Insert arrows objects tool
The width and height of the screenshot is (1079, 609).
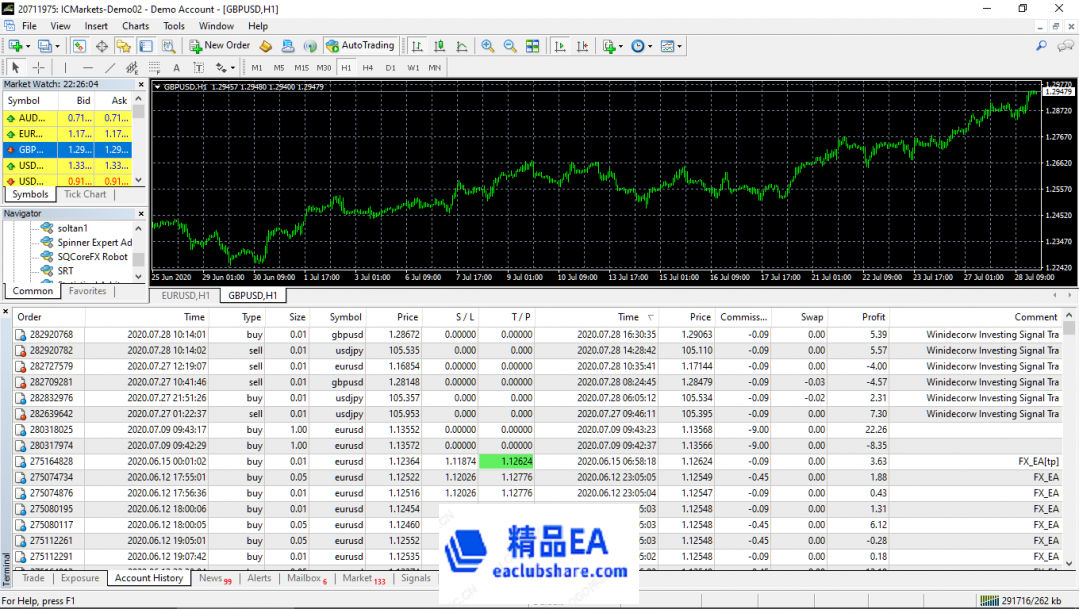221,67
